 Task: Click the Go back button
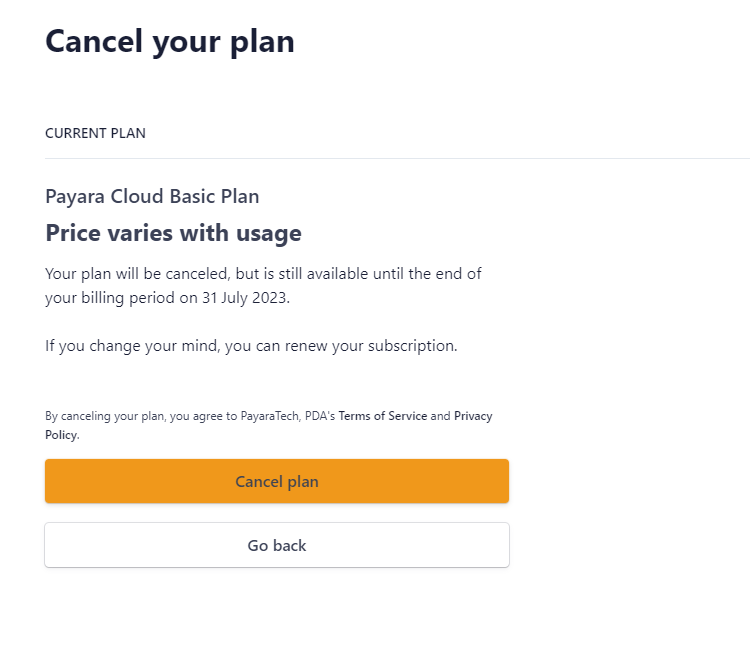coord(277,545)
